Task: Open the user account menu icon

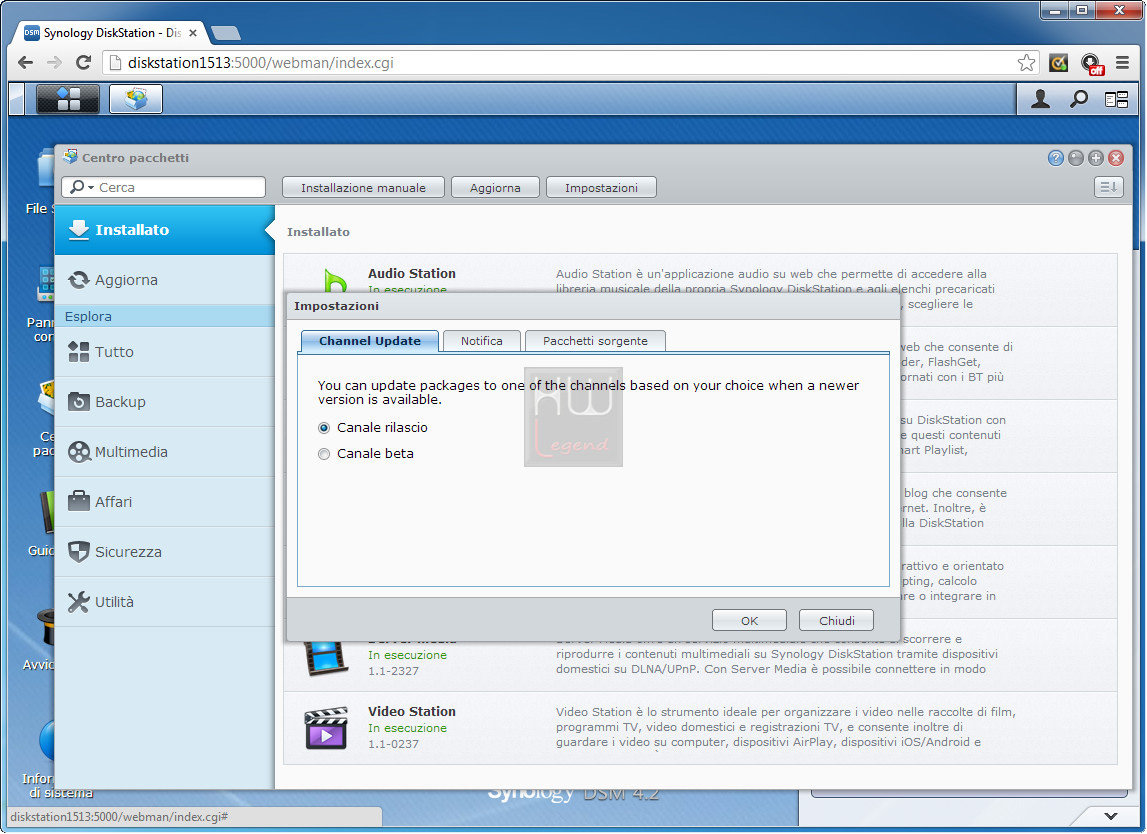Action: click(1040, 99)
